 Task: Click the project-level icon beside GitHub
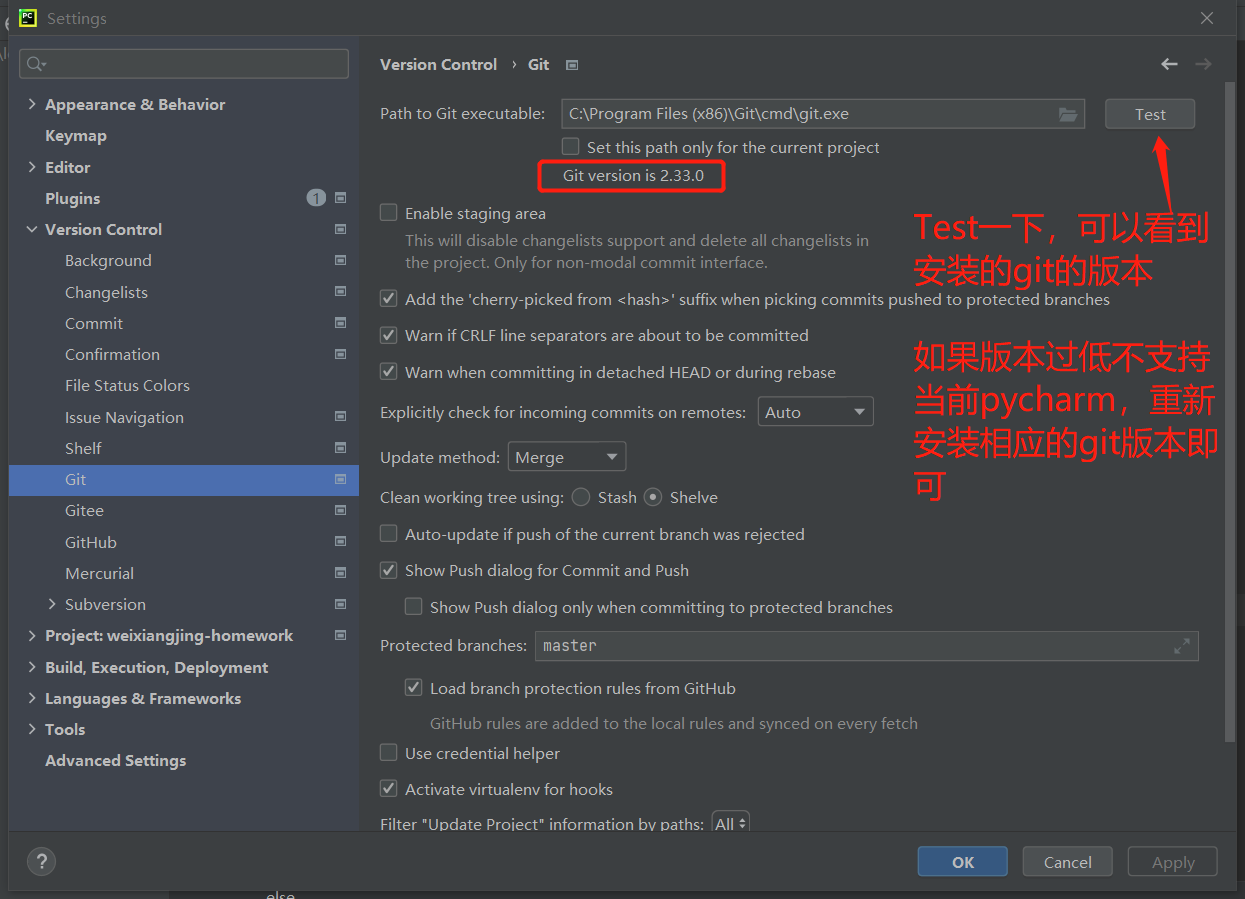tap(340, 542)
